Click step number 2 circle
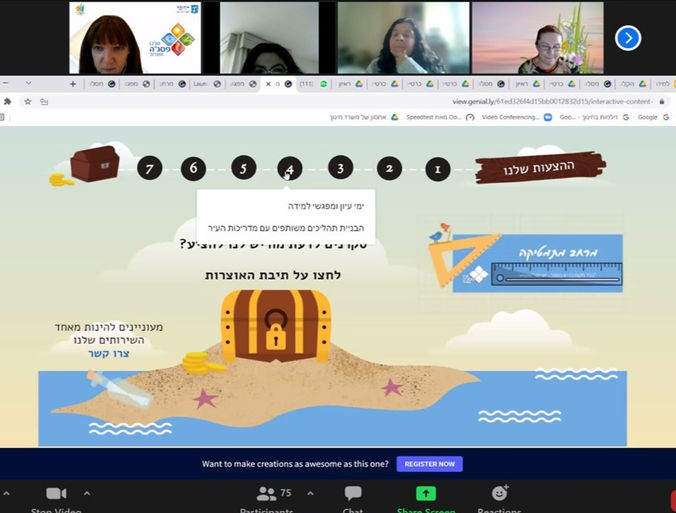The width and height of the screenshot is (676, 513). (x=389, y=168)
